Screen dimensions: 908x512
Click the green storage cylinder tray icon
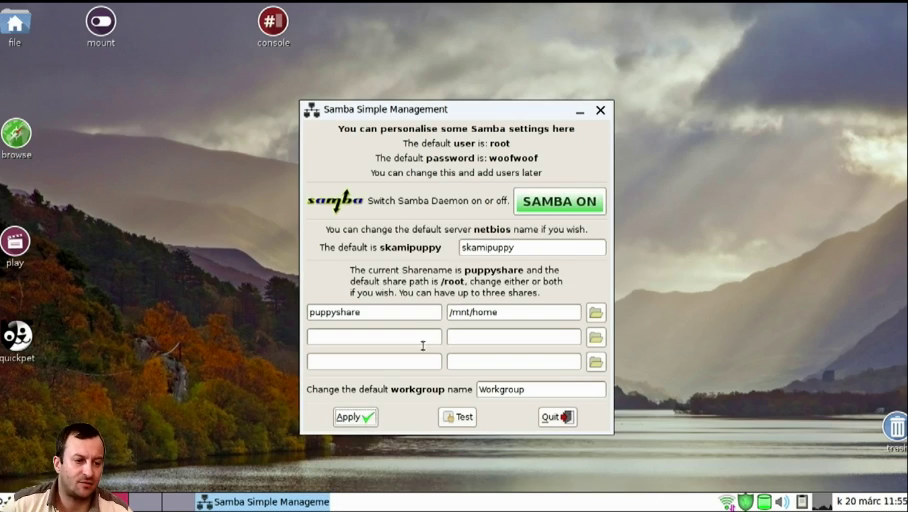tap(764, 502)
